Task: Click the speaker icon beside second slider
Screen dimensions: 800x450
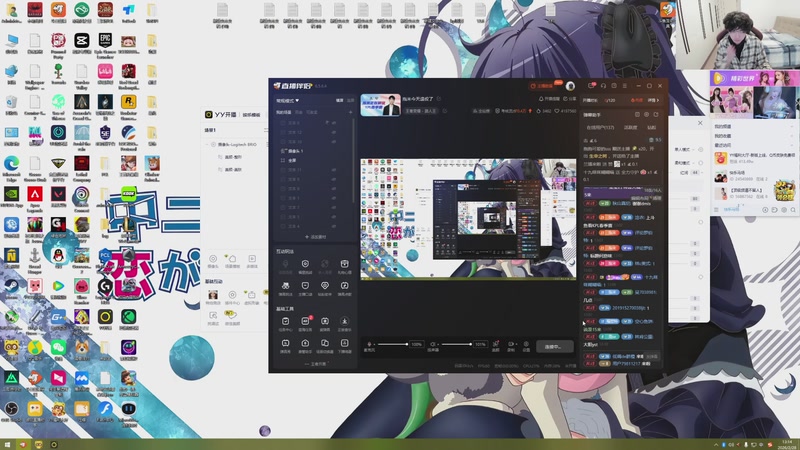Action: 433,344
